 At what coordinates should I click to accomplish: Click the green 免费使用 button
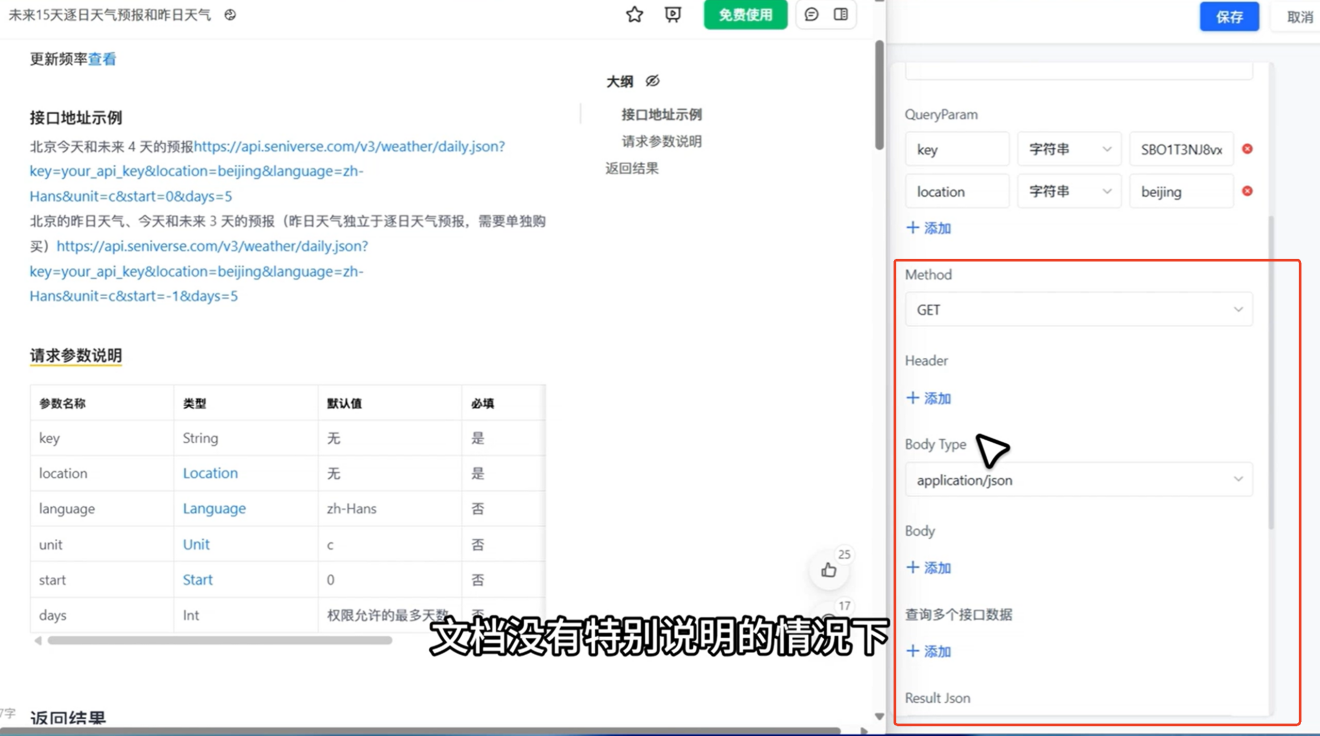[x=745, y=14]
